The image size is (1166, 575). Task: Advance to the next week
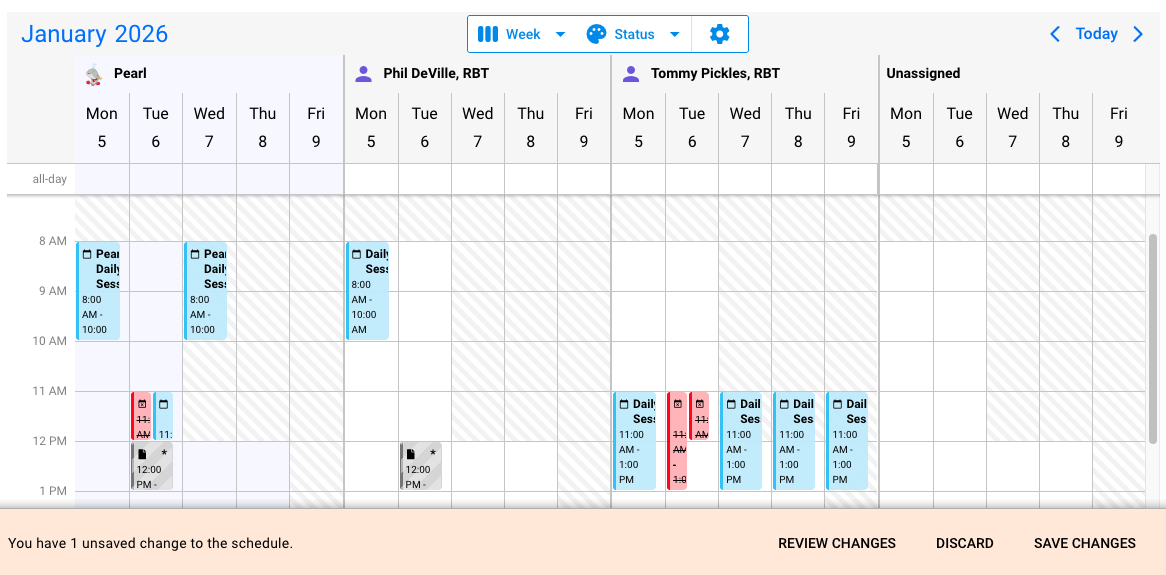point(1138,34)
